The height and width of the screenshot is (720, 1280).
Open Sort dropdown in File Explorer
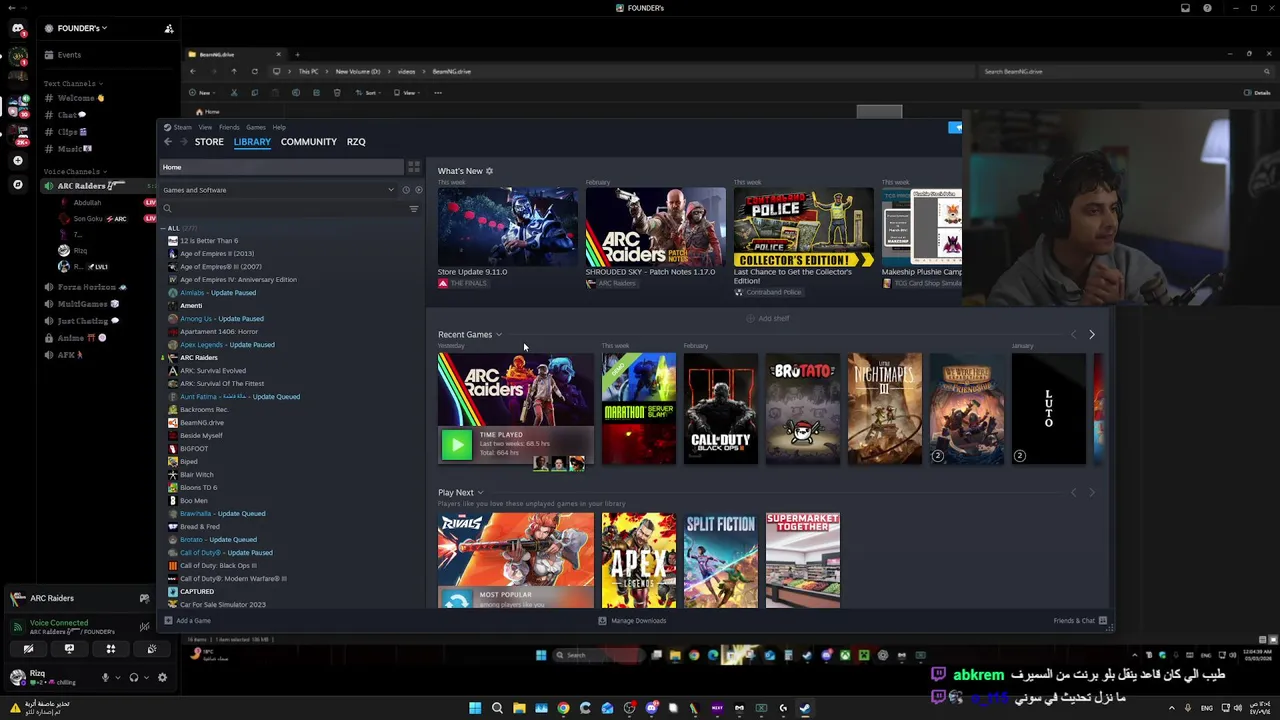(x=370, y=93)
